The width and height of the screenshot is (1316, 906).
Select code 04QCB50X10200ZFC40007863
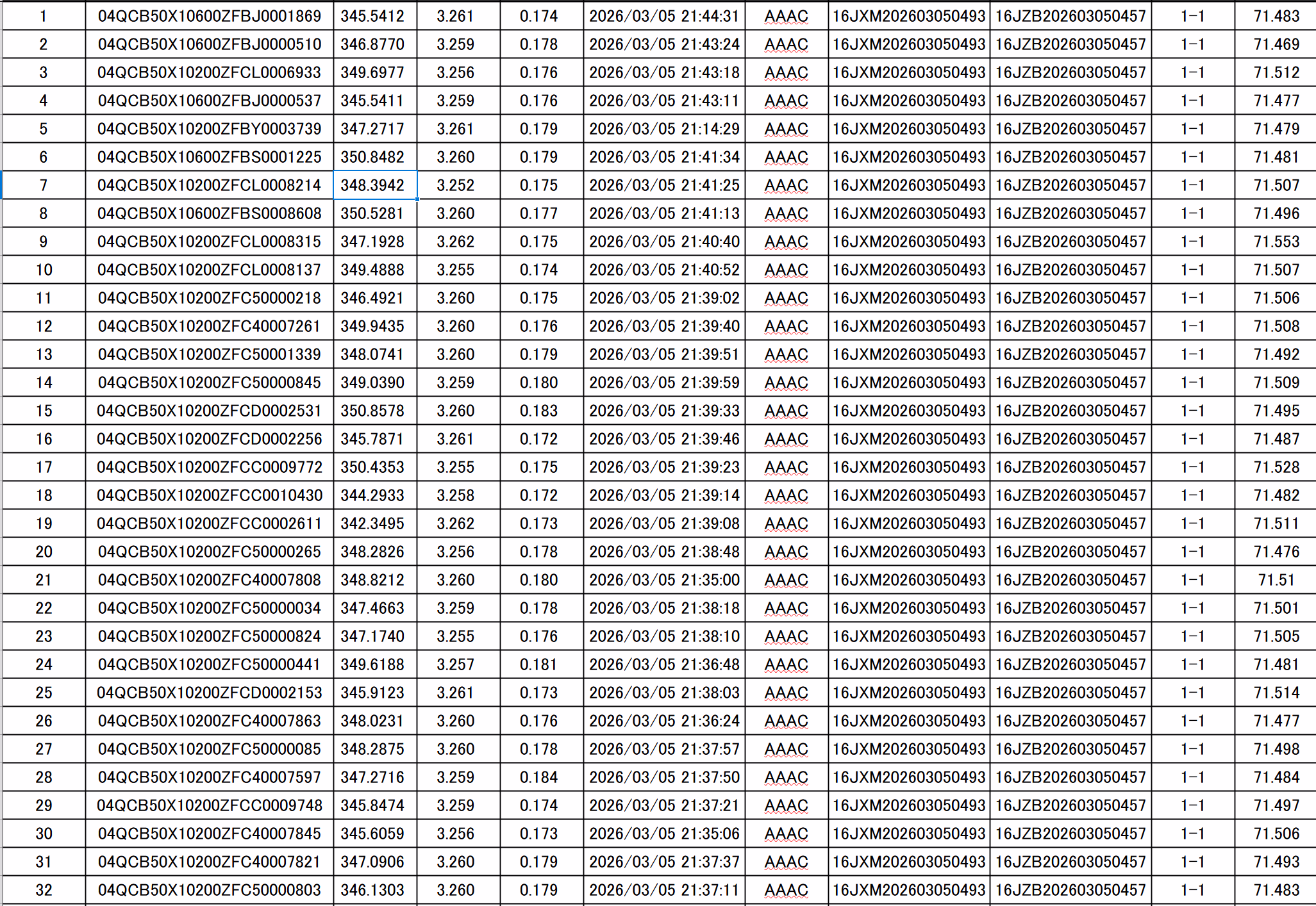tap(210, 721)
